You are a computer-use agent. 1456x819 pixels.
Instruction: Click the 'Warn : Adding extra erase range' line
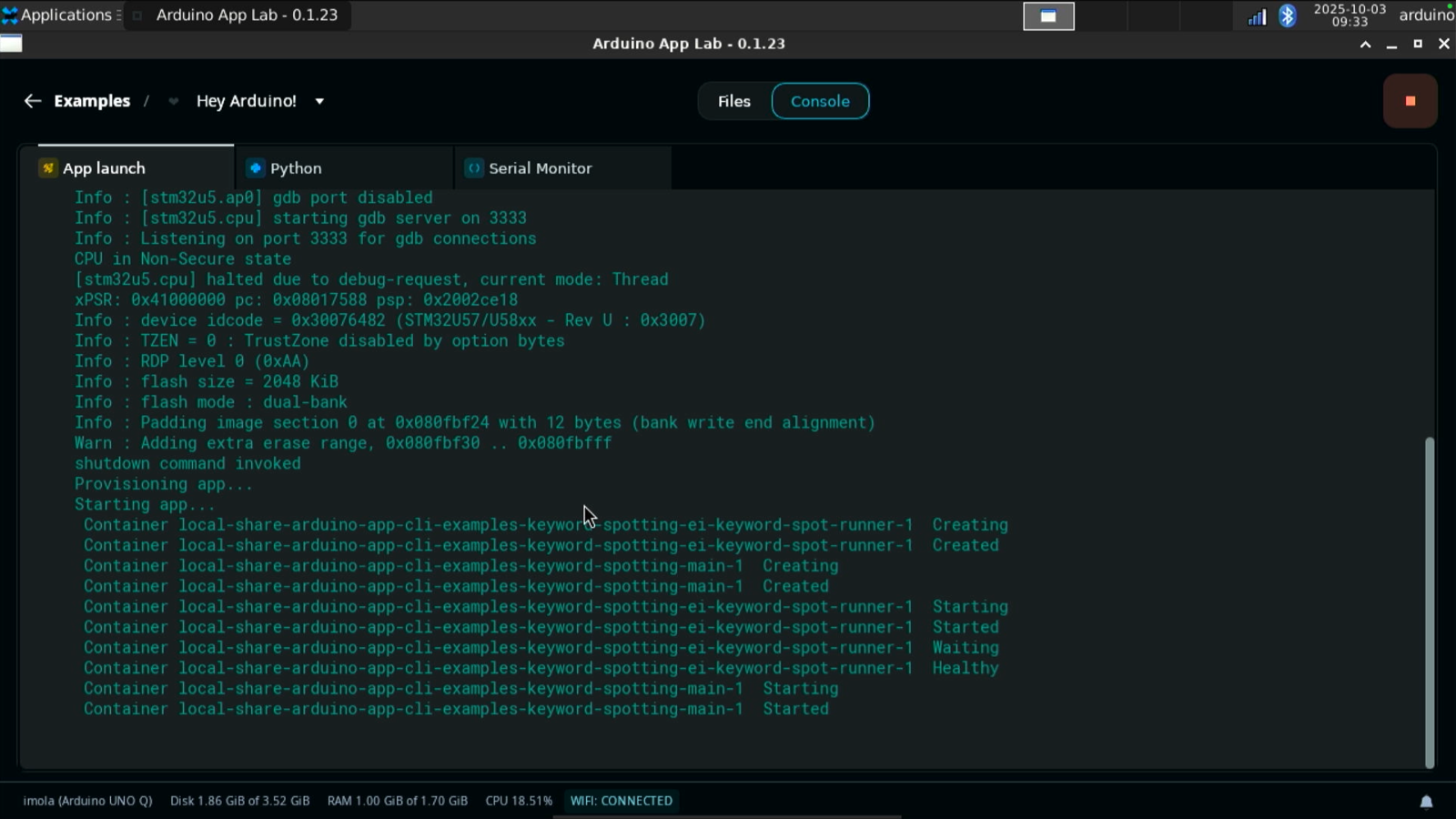(343, 443)
